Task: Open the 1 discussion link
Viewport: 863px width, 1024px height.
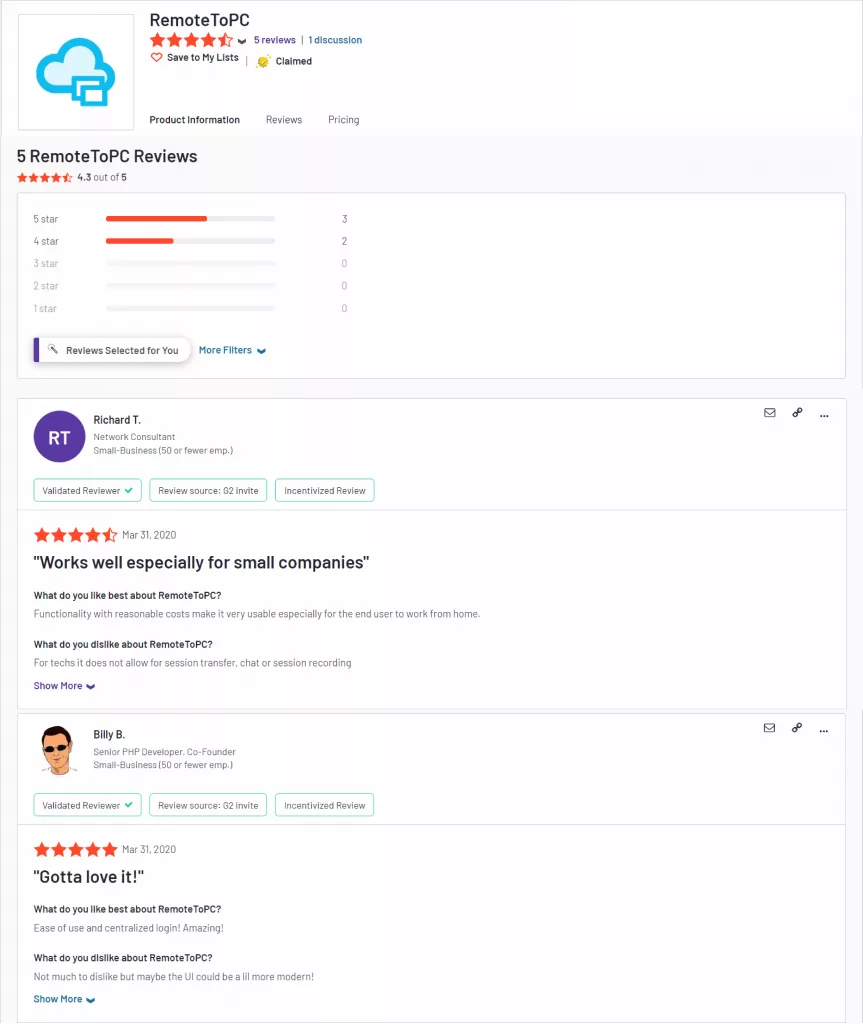Action: (335, 40)
